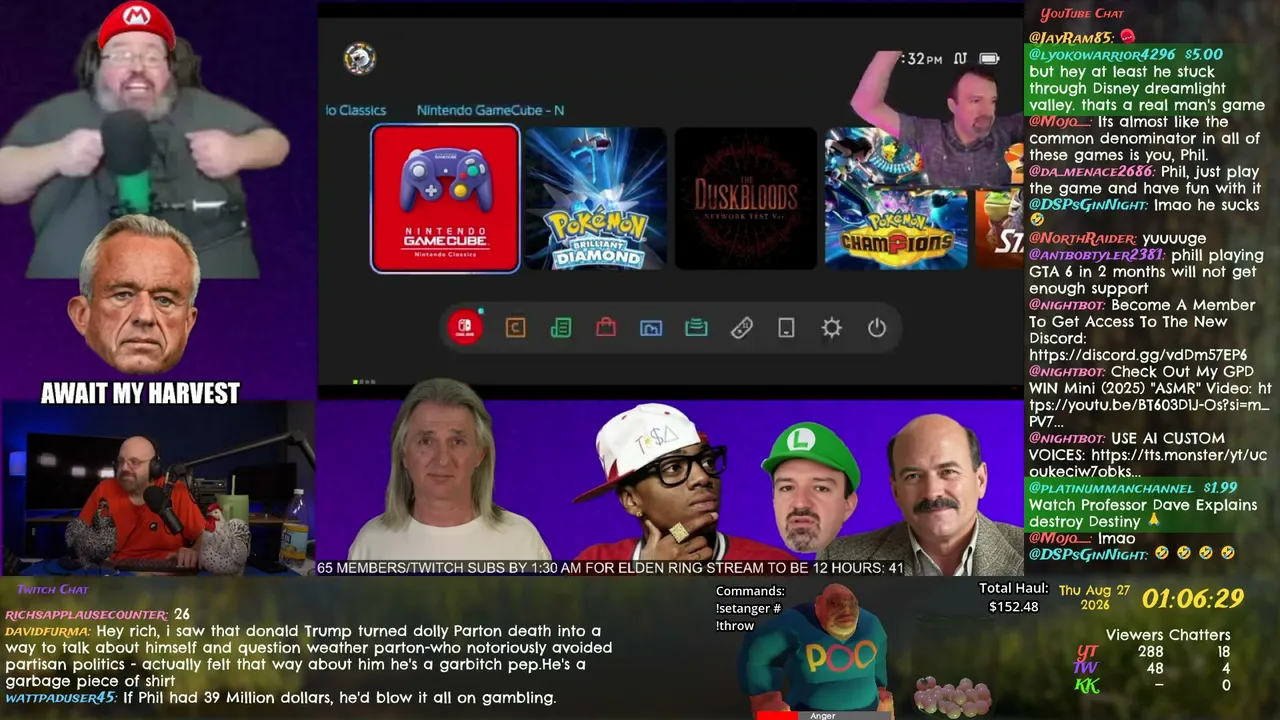Click the battery status icon
The width and height of the screenshot is (1280, 720).
click(x=989, y=59)
